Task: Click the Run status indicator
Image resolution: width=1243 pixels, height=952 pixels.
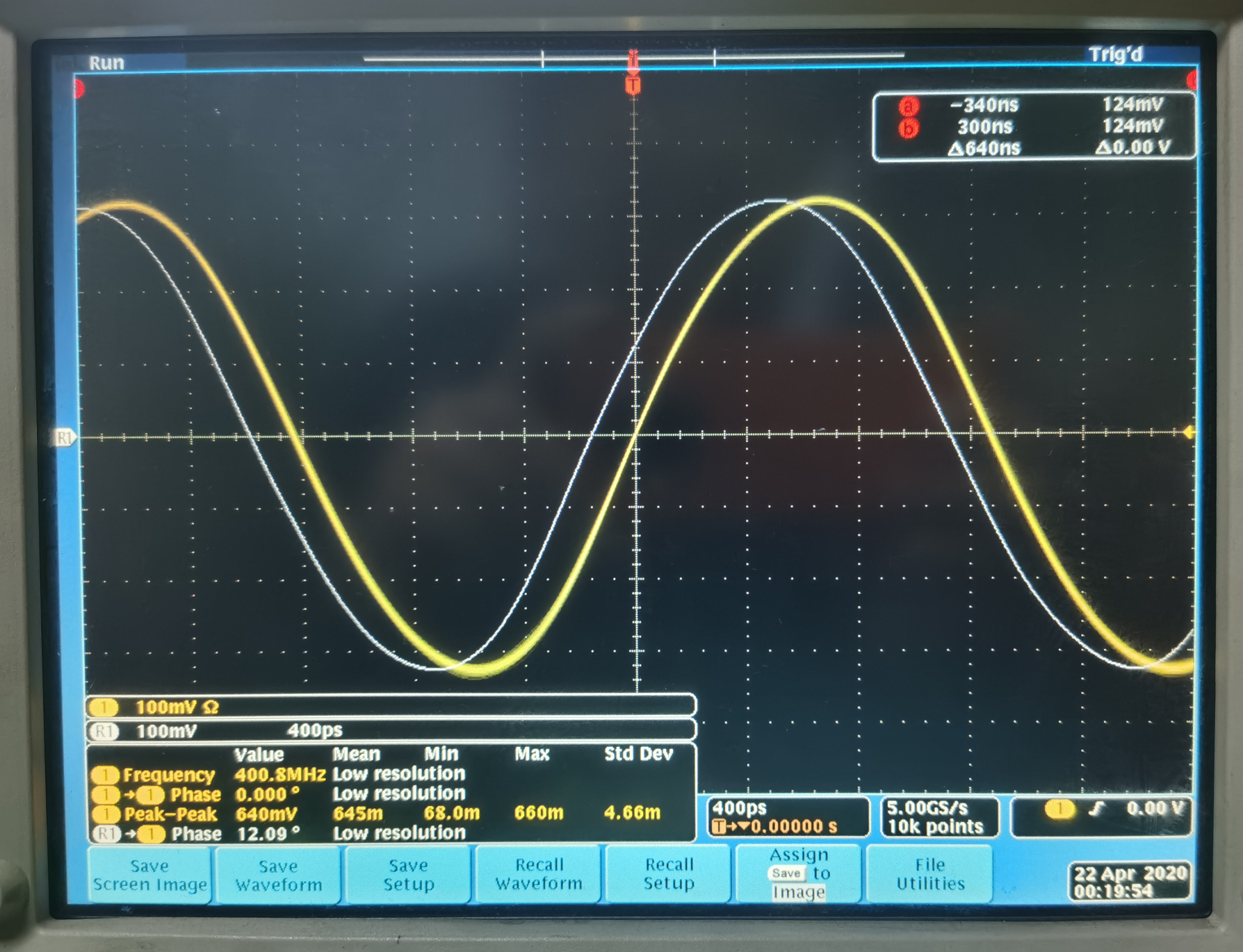Action: point(106,63)
